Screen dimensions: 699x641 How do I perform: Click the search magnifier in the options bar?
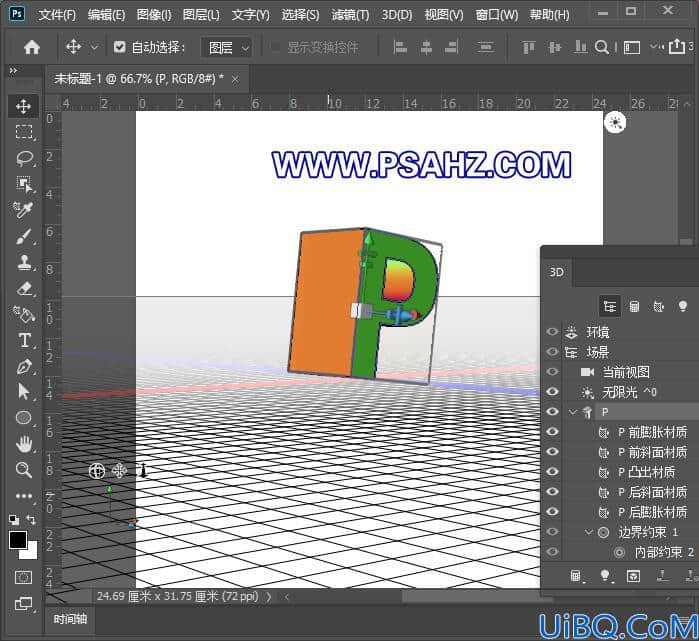pos(601,47)
